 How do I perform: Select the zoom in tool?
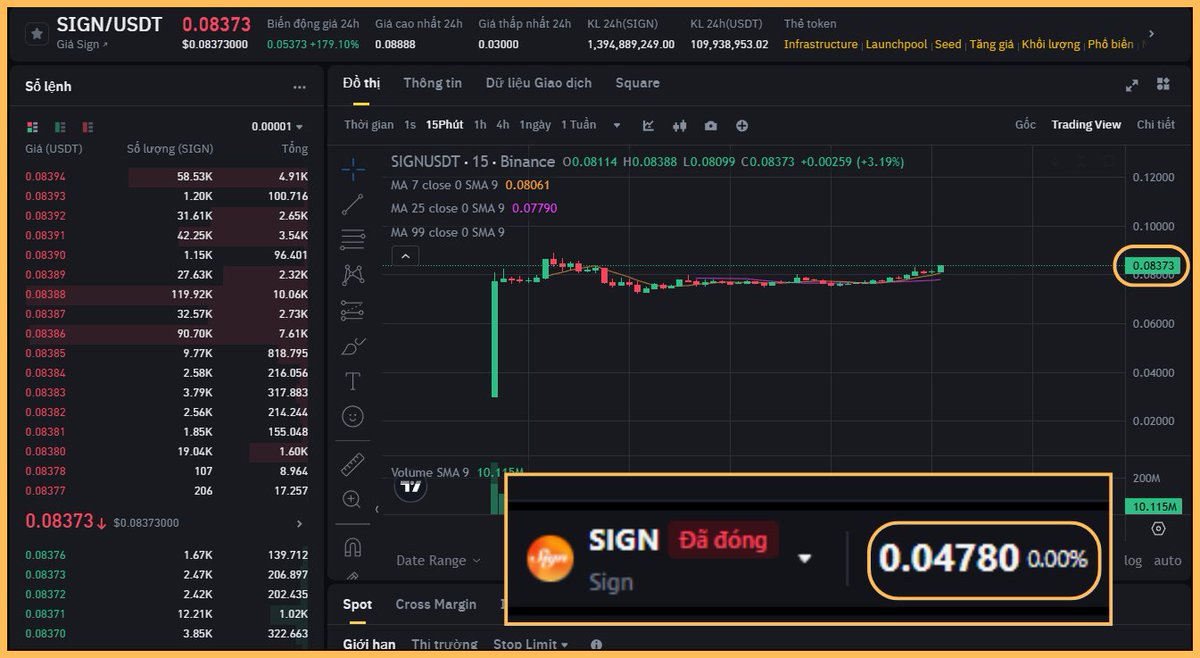(x=353, y=499)
